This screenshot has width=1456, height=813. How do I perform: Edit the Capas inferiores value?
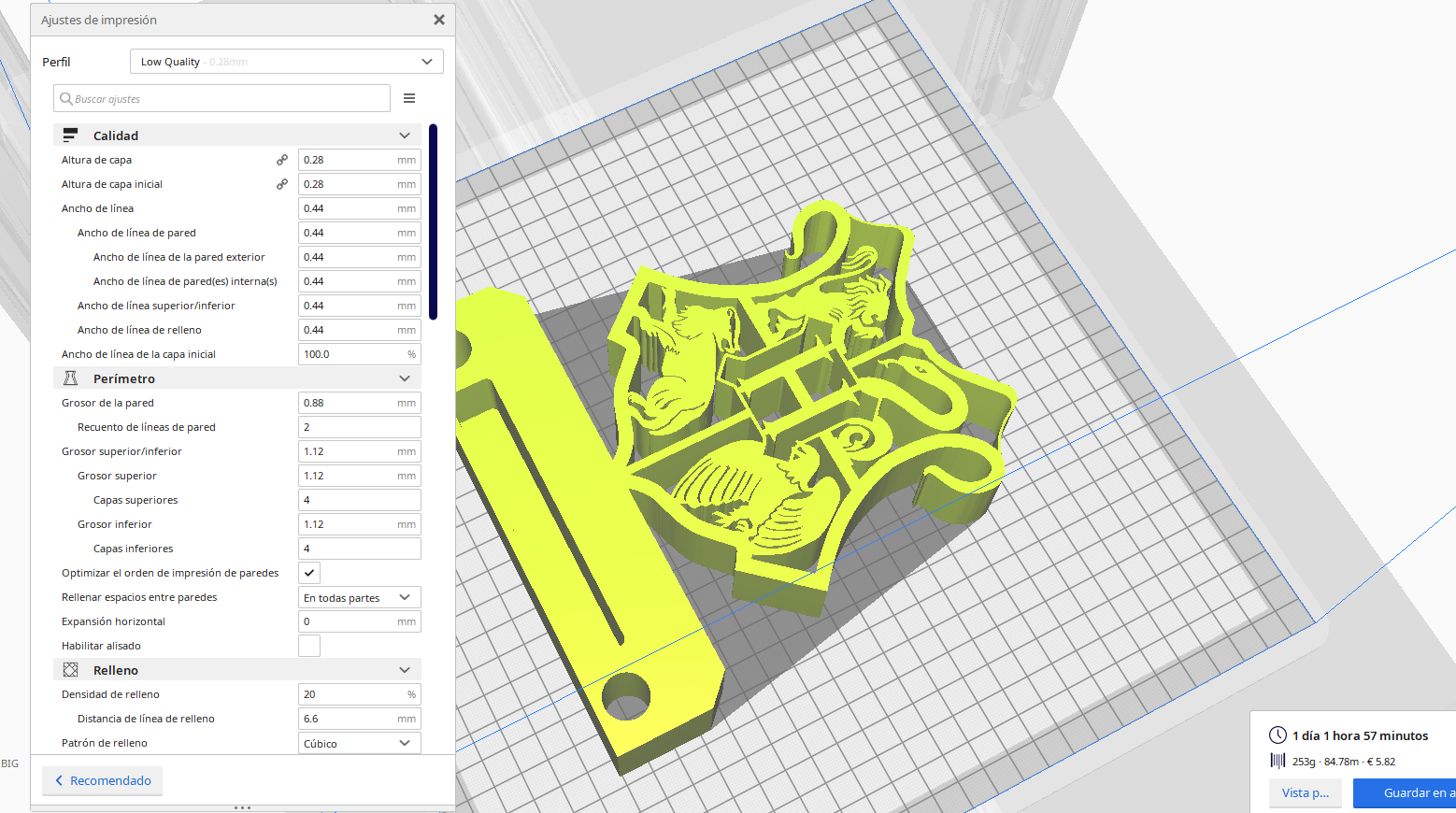point(360,549)
